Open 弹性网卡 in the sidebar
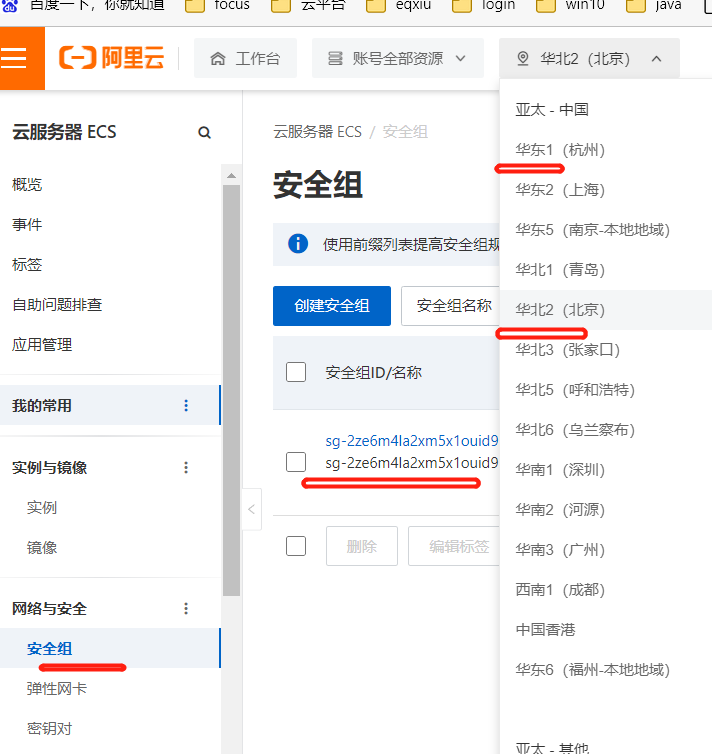712x754 pixels. (x=57, y=689)
